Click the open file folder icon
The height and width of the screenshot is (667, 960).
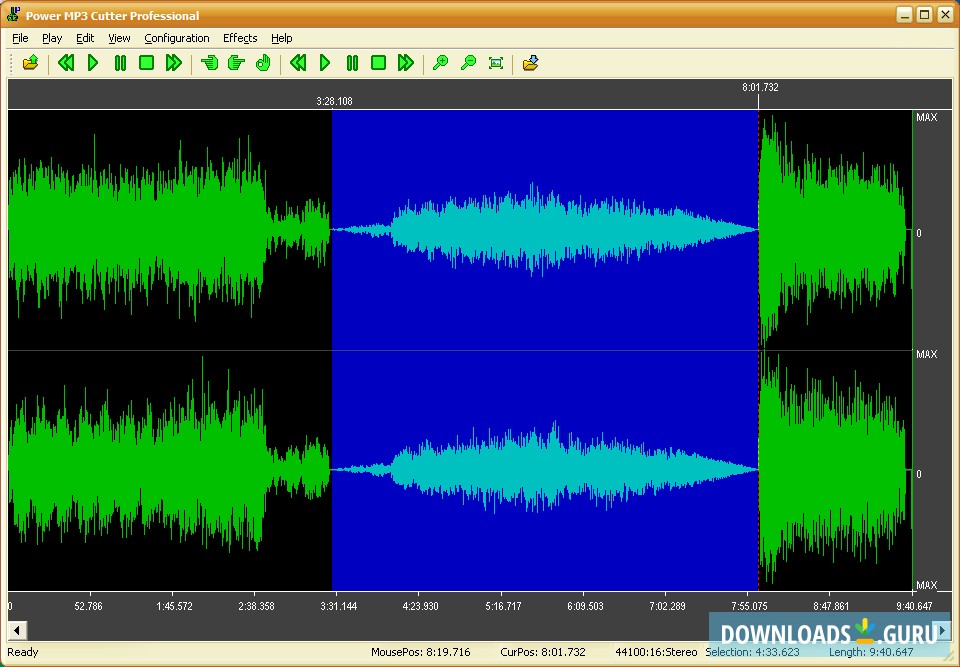pyautogui.click(x=31, y=63)
